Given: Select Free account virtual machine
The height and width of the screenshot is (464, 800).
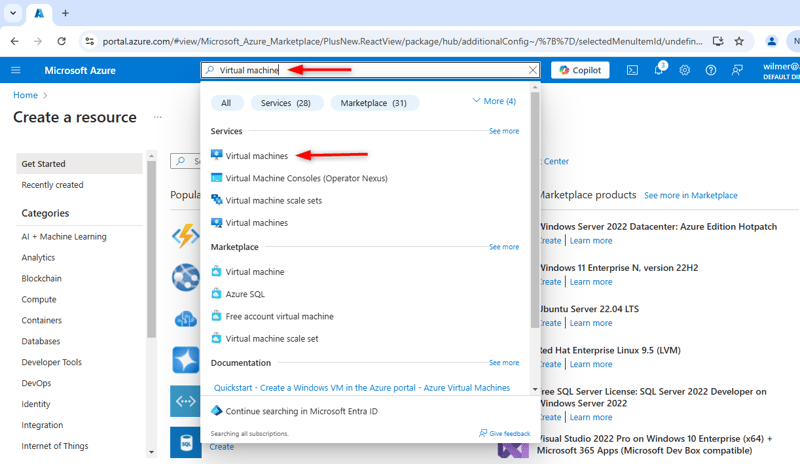Looking at the screenshot, I should click(x=272, y=316).
